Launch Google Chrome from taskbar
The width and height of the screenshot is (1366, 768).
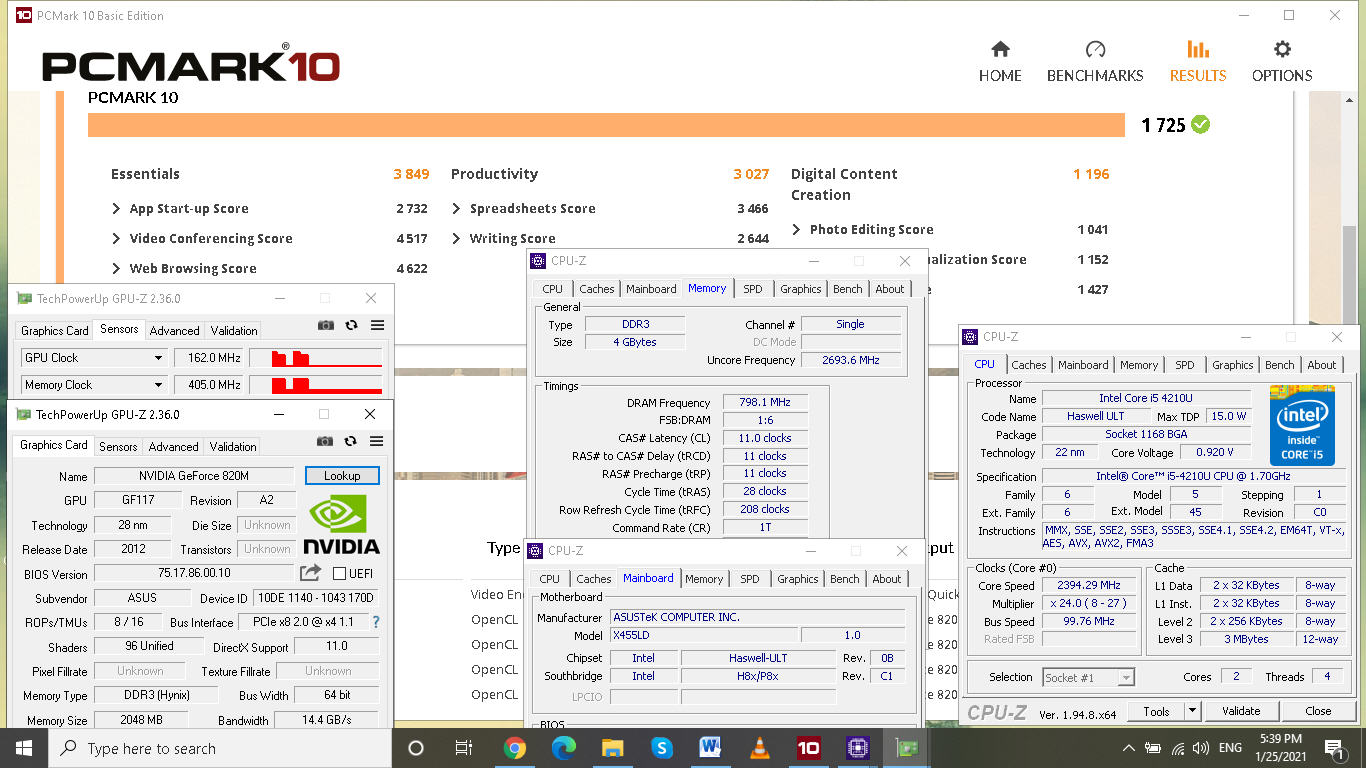click(515, 748)
